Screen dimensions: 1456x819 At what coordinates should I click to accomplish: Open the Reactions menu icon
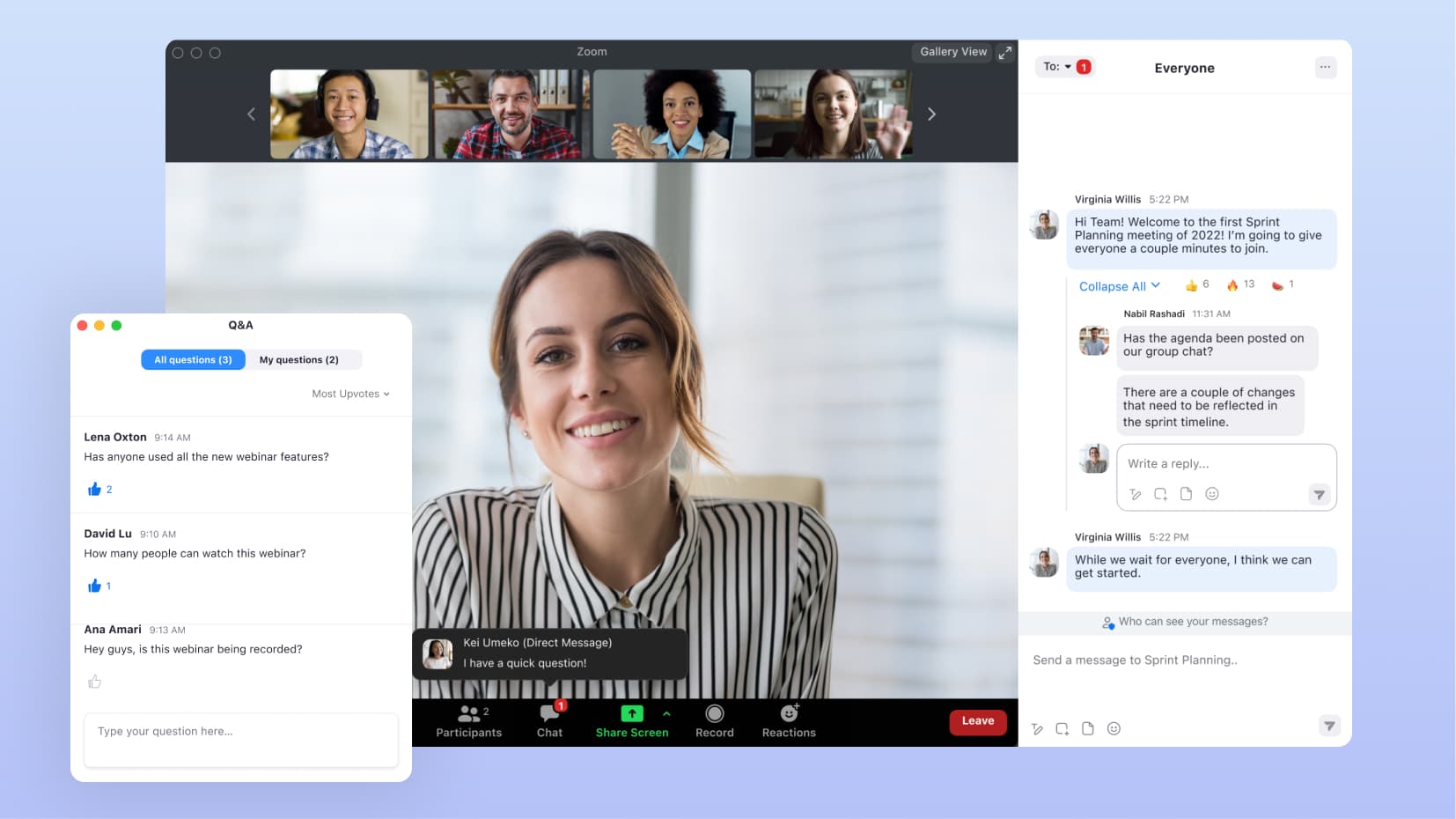789,713
